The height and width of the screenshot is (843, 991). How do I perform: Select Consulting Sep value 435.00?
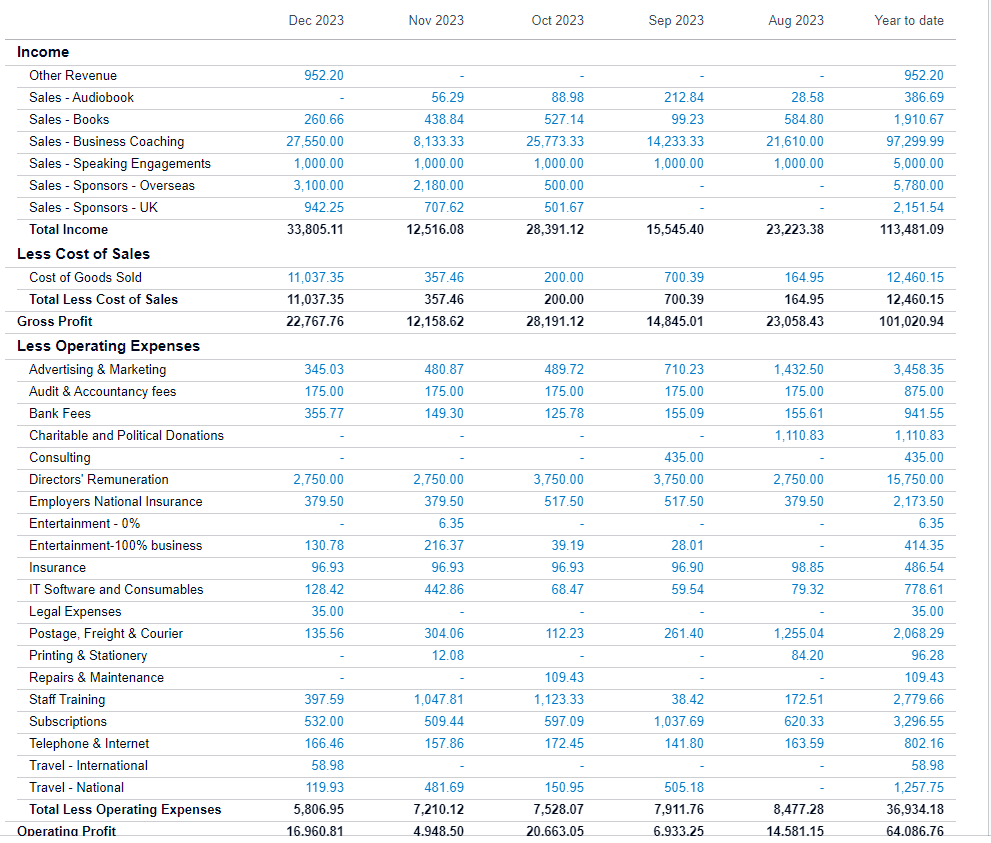pyautogui.click(x=684, y=458)
